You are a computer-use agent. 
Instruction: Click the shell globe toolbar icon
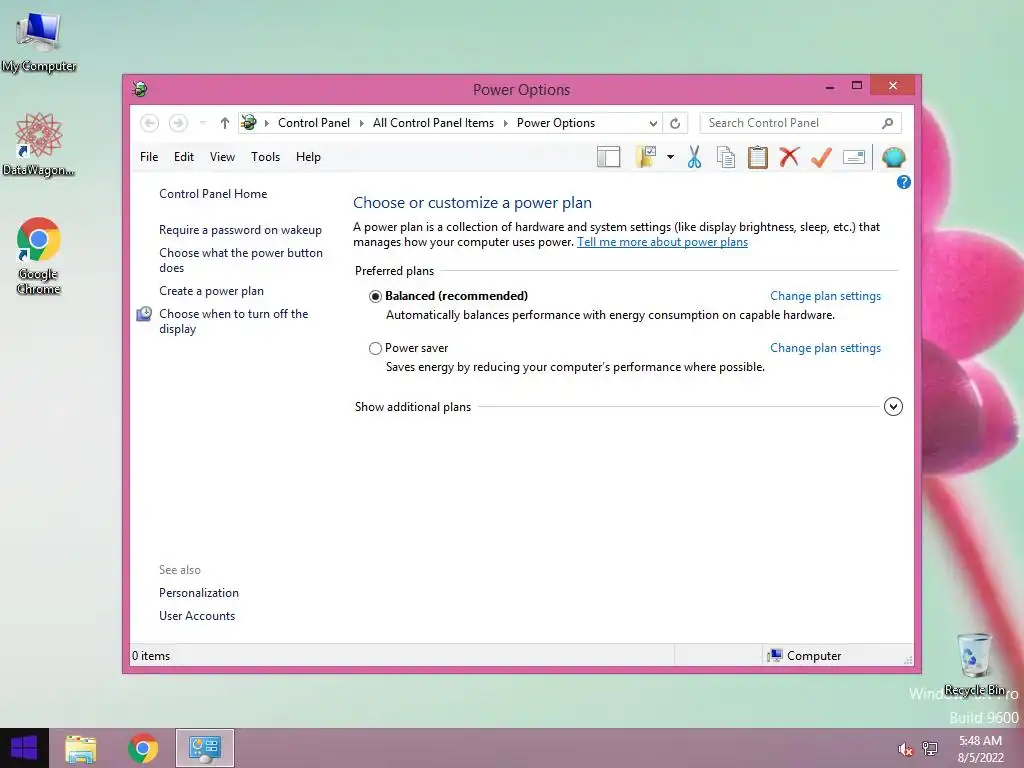point(893,157)
